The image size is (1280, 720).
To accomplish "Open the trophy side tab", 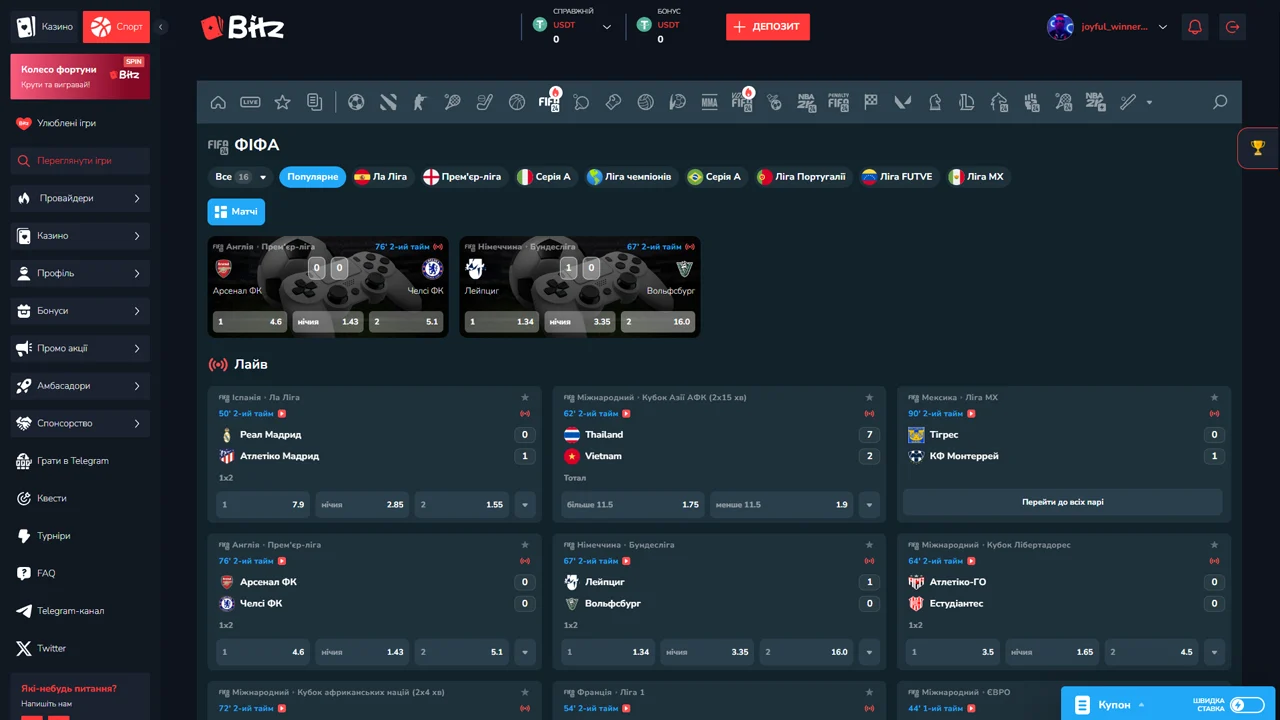I will click(1258, 148).
